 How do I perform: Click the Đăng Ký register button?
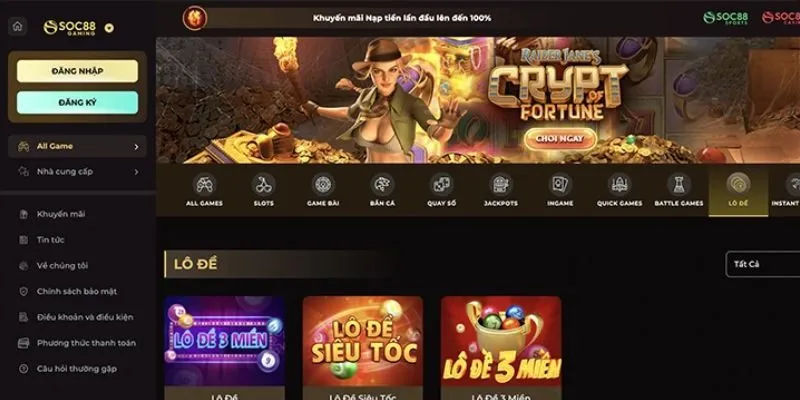[x=77, y=103]
